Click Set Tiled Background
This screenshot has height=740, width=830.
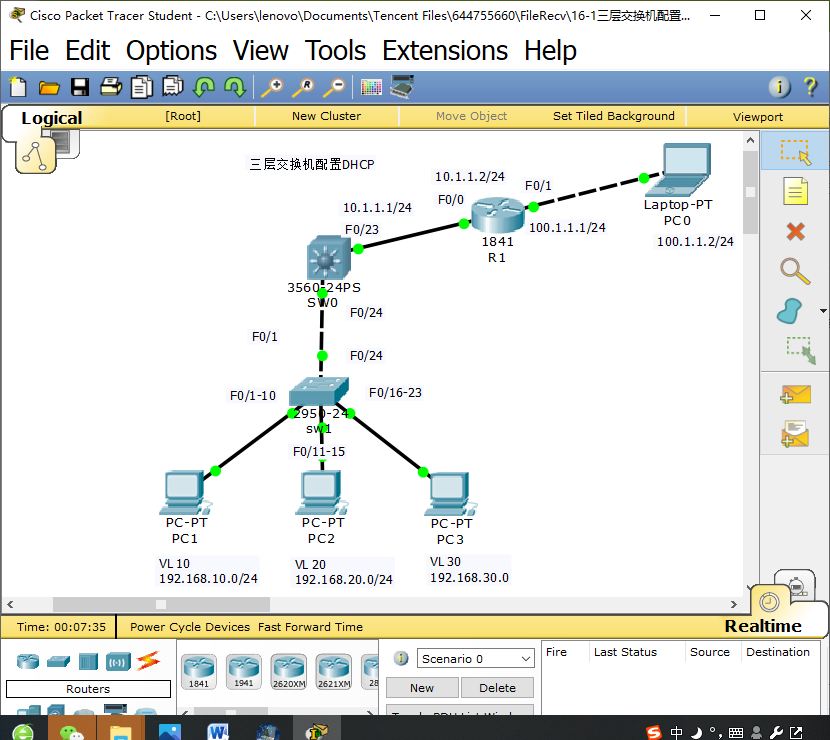[x=614, y=116]
